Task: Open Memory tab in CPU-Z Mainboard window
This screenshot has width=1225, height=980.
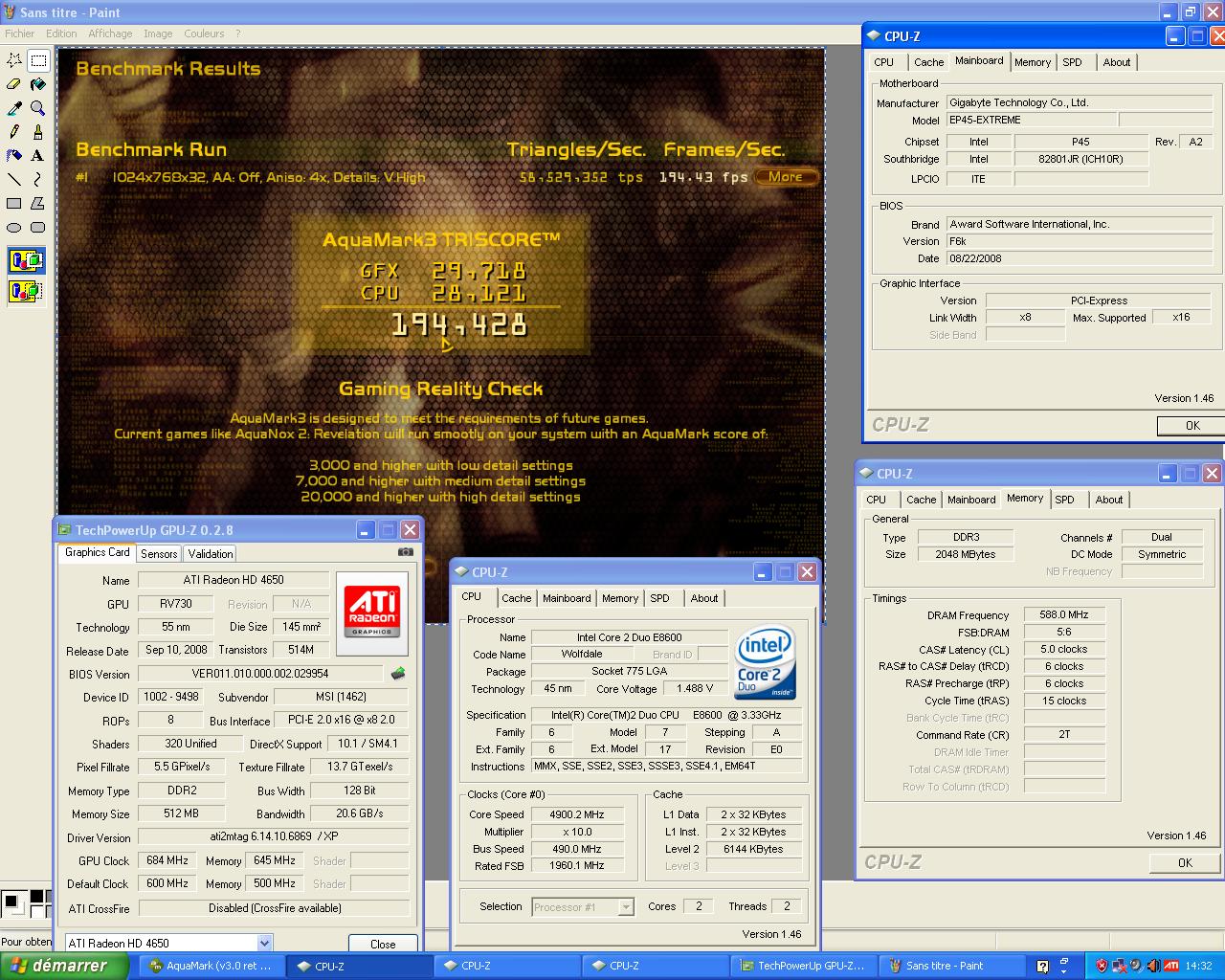Action: pyautogui.click(x=1033, y=62)
